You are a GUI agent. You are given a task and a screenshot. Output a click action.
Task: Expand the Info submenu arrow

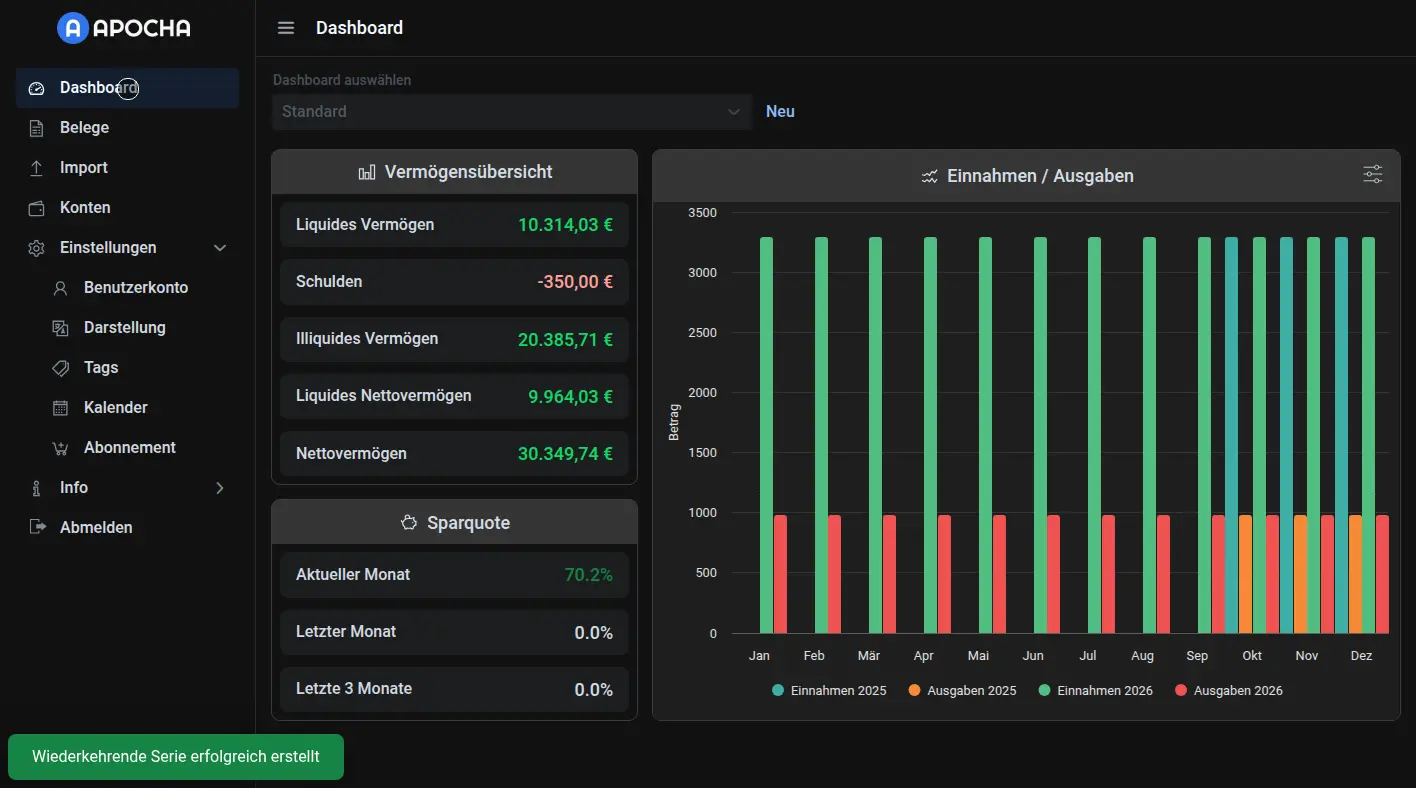pyautogui.click(x=220, y=488)
